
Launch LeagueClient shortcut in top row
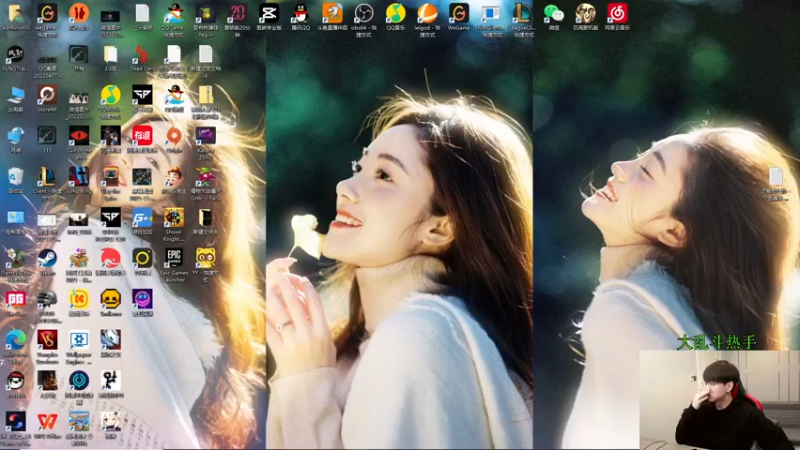(x=522, y=13)
